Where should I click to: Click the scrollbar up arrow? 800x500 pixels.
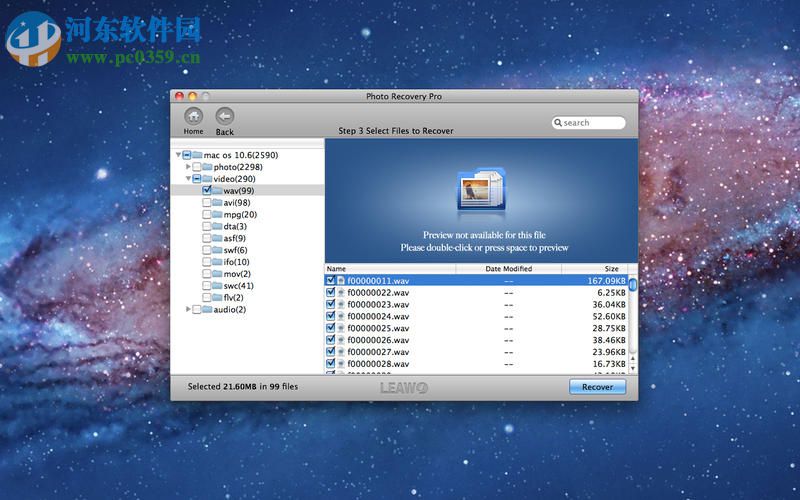point(633,359)
